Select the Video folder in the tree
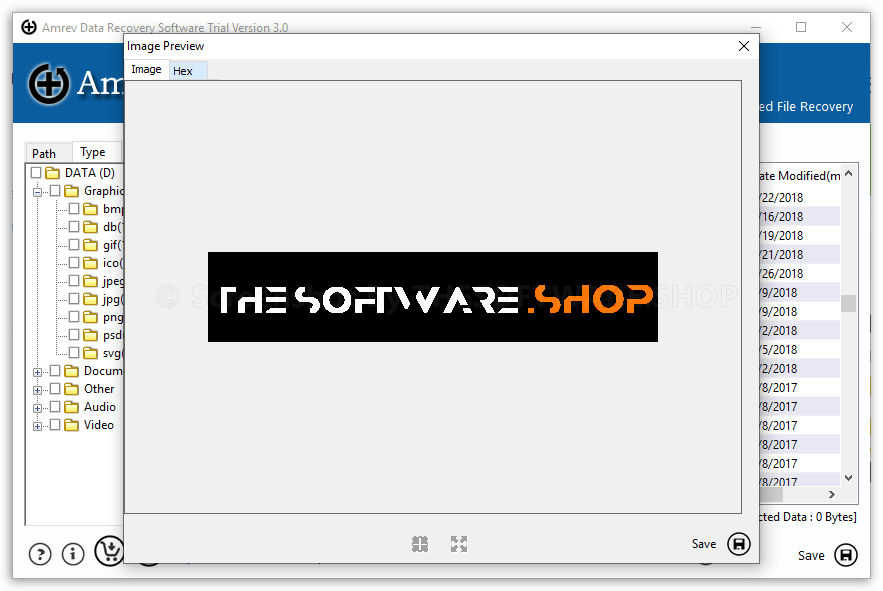The image size is (883, 591). pos(98,424)
